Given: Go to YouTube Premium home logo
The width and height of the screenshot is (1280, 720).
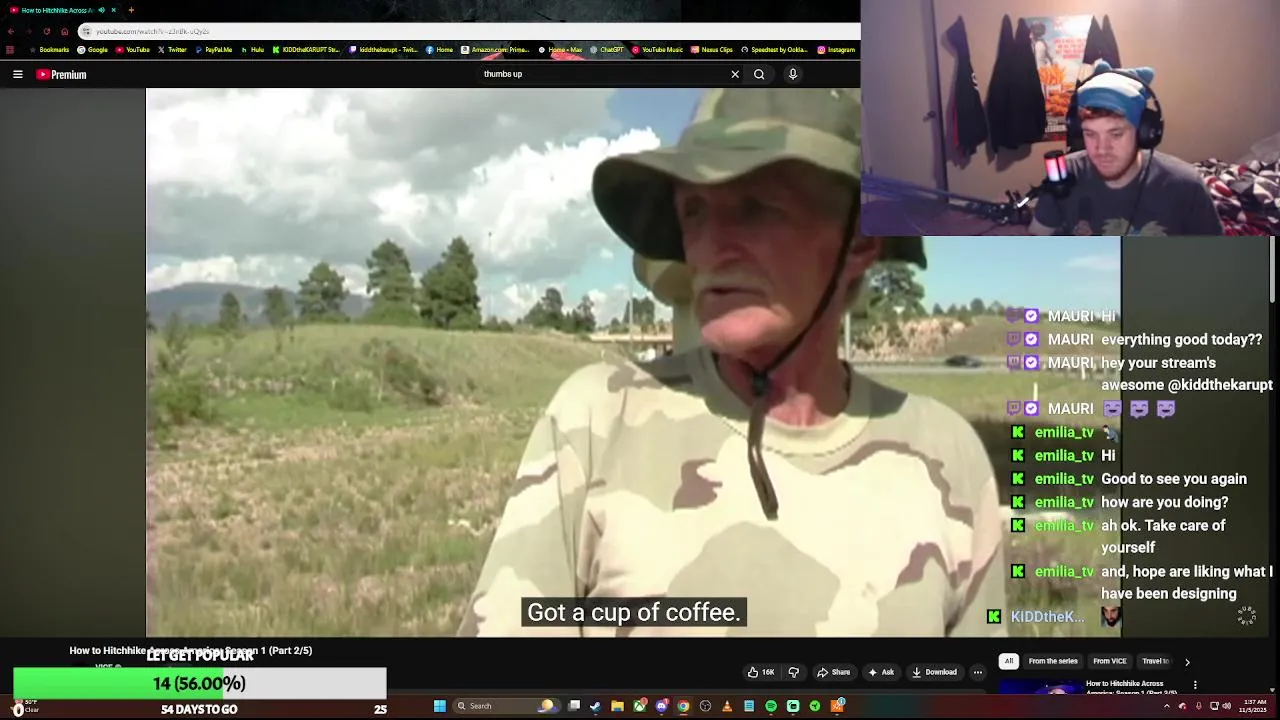Looking at the screenshot, I should [x=61, y=74].
